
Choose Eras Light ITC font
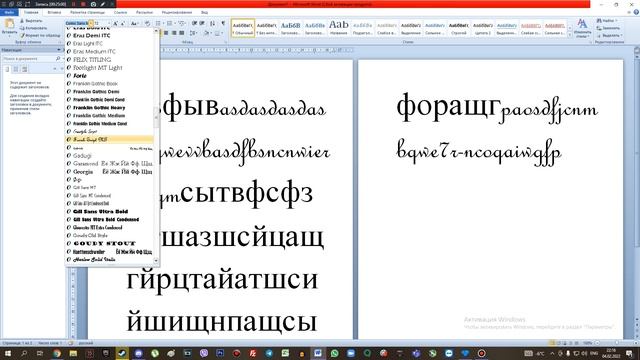pyautogui.click(x=109, y=43)
